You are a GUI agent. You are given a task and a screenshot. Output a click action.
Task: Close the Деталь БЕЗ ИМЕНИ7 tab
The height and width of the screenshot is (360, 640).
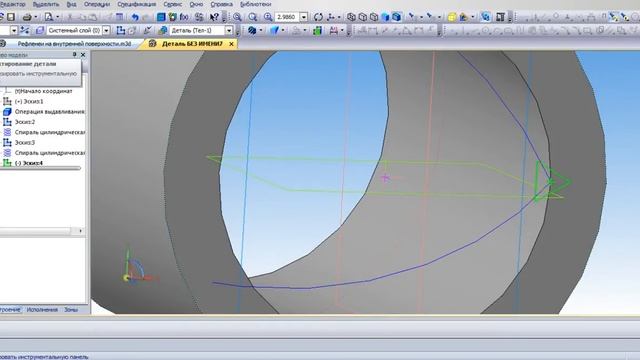click(x=231, y=44)
